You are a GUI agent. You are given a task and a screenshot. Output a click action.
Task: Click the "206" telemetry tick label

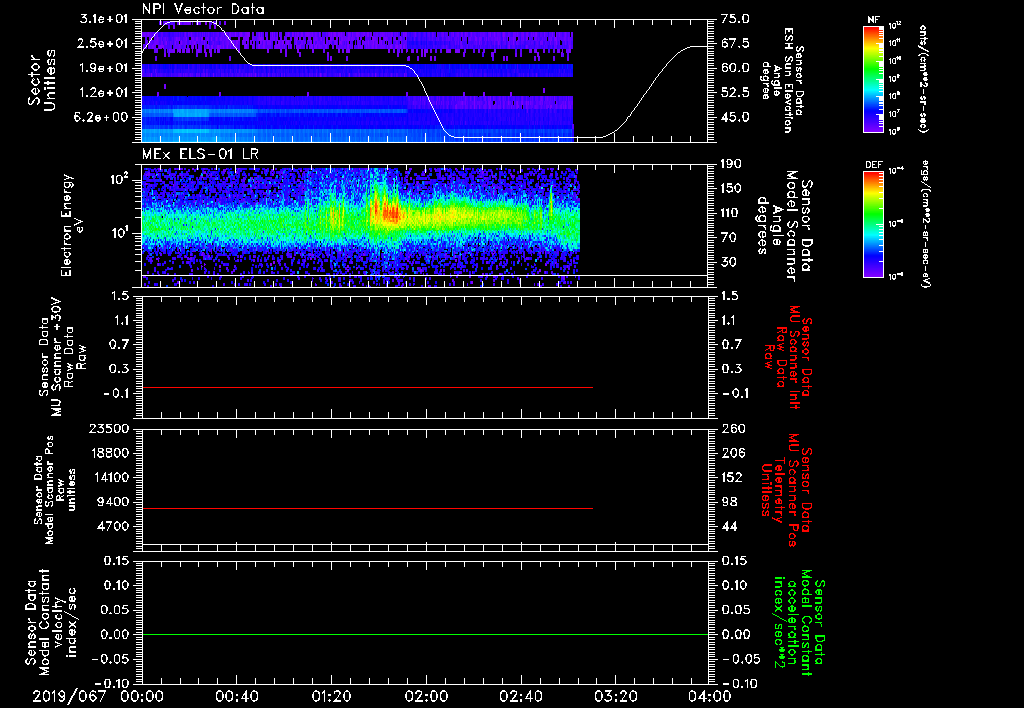point(731,453)
